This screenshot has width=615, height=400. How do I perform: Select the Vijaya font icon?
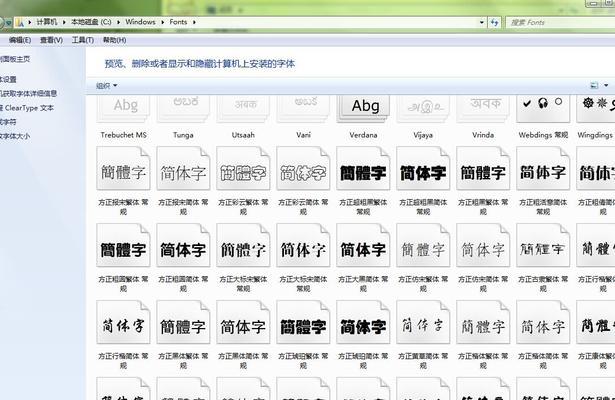coord(423,108)
